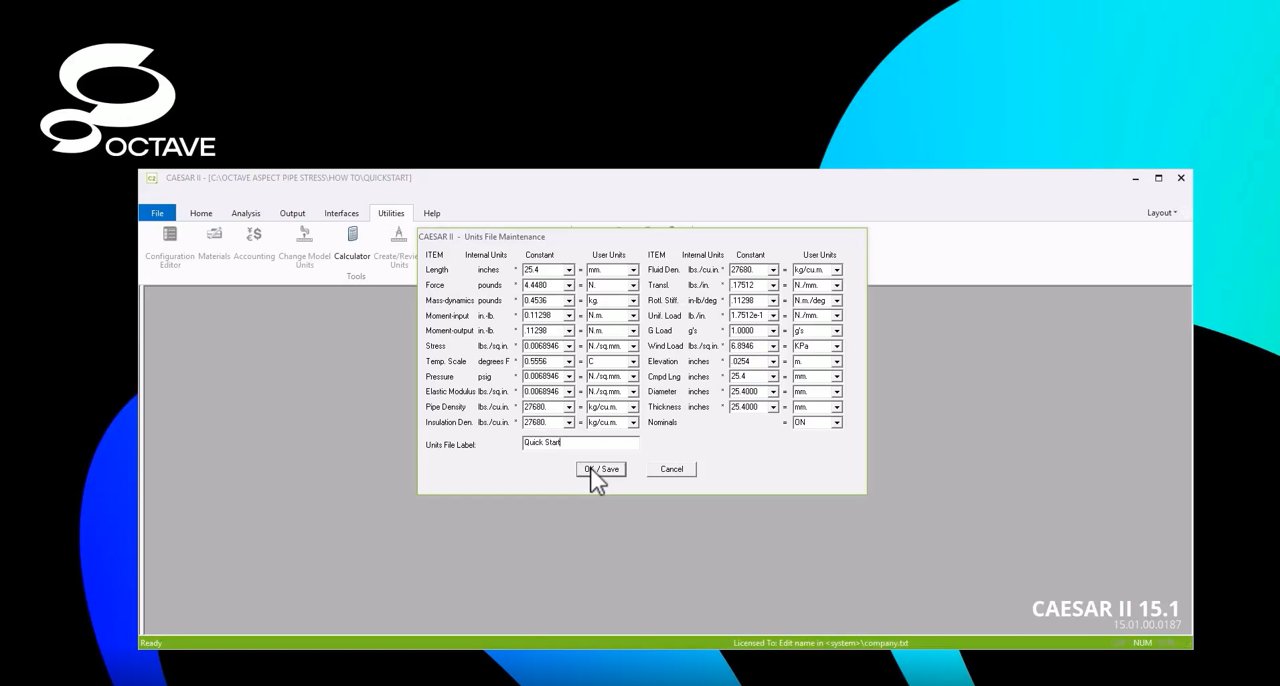Click the "Elastic Modulus" item label

click(x=450, y=392)
